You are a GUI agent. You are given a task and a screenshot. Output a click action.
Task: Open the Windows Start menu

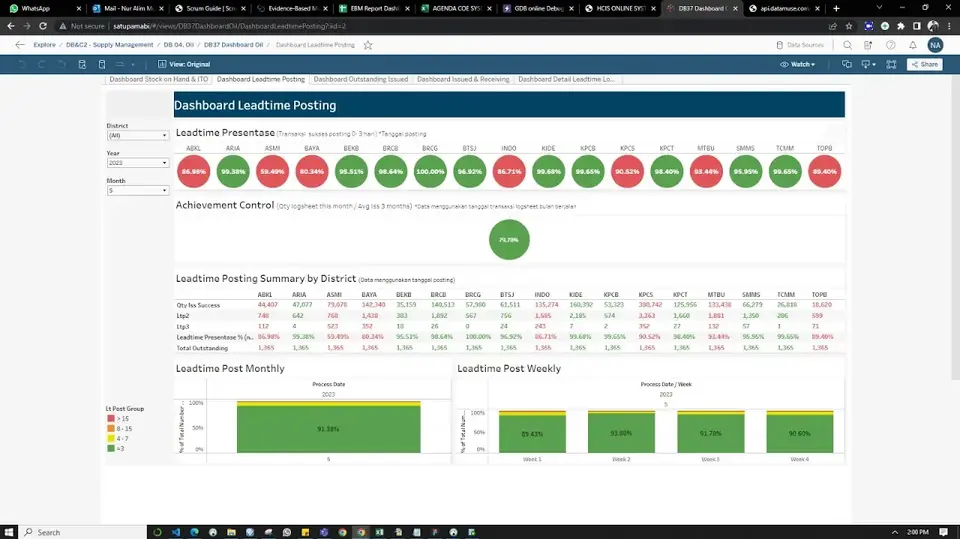click(x=9, y=532)
